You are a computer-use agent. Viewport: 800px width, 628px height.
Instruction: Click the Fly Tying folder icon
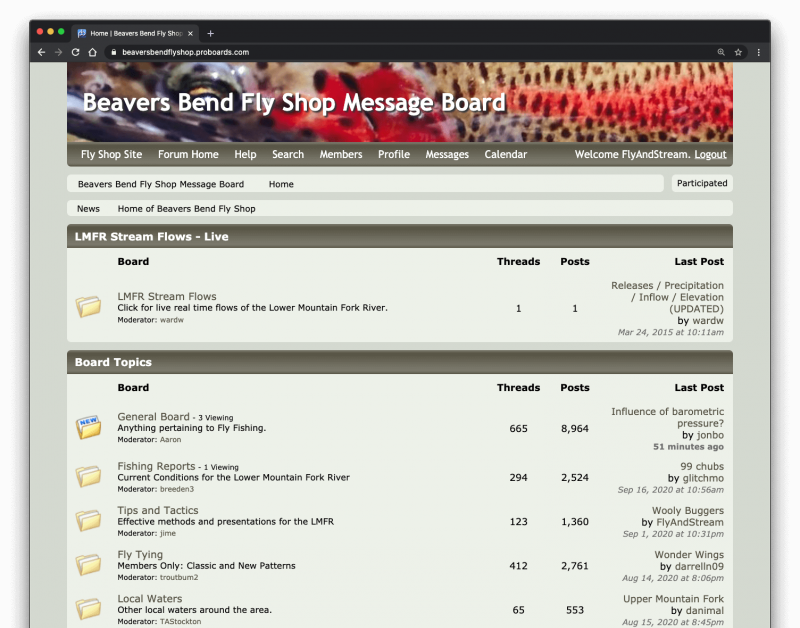88,565
